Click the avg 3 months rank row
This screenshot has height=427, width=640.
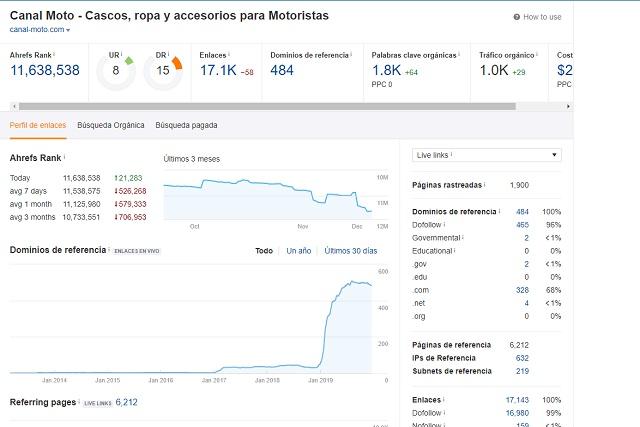(x=78, y=217)
